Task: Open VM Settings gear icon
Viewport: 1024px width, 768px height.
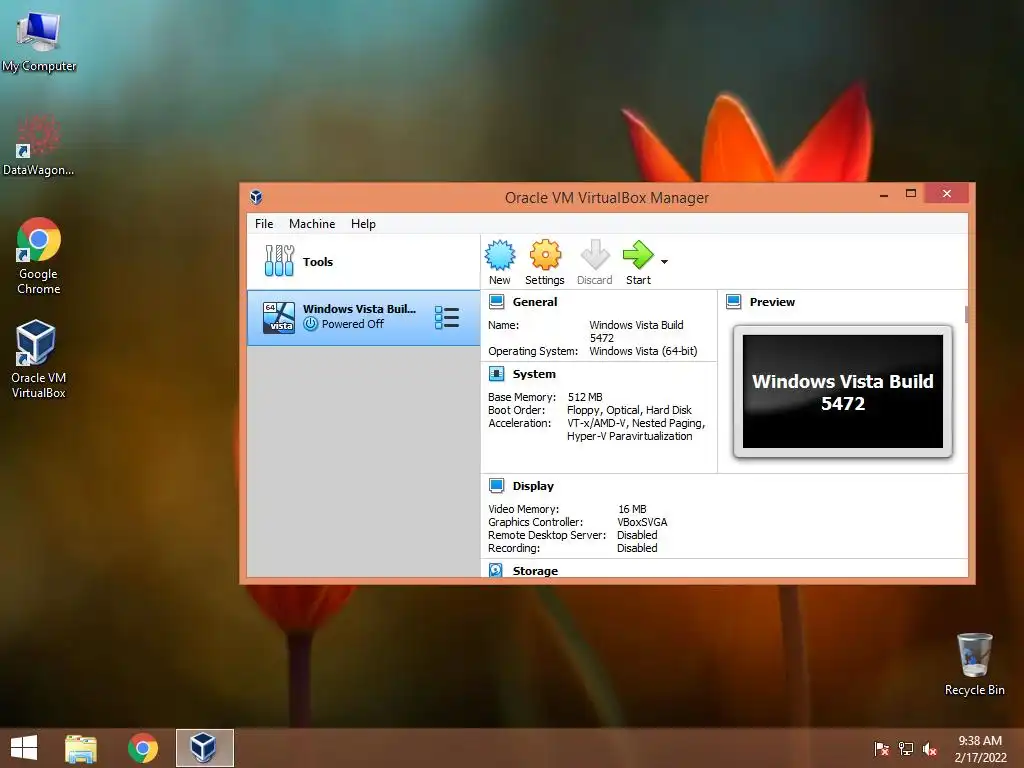Action: 545,255
